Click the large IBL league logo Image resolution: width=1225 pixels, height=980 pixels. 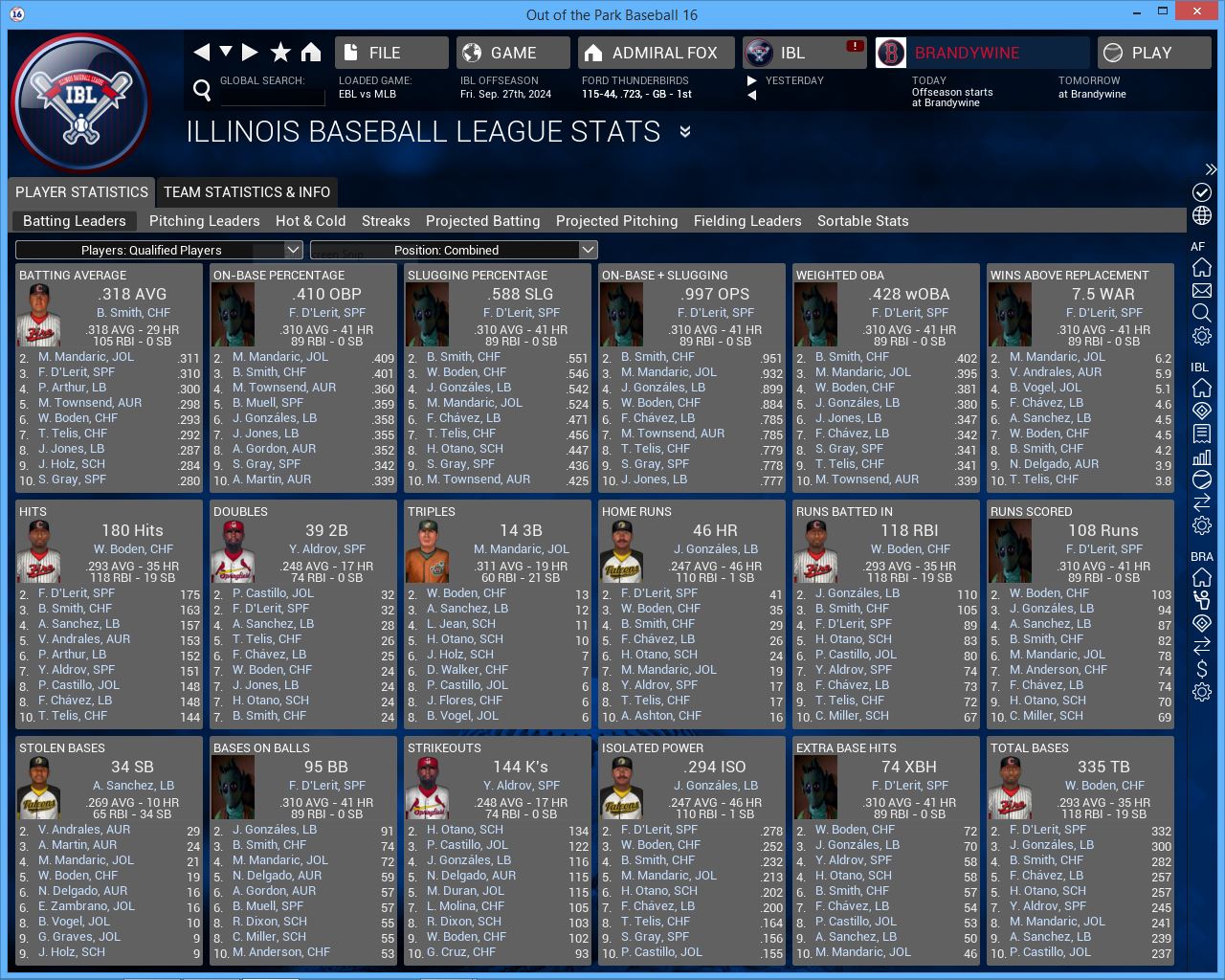81,102
